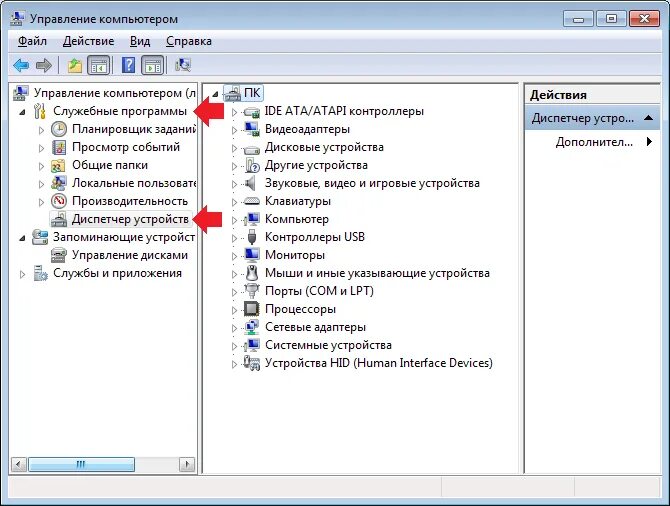Click the Службы и приложения icon
Image resolution: width=670 pixels, height=506 pixels.
click(40, 273)
